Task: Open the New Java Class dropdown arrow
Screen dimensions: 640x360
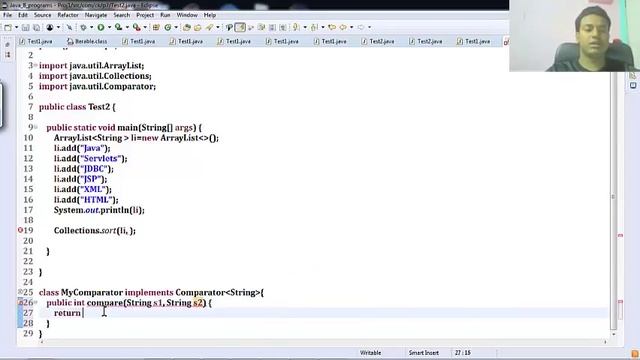Action: (176, 27)
